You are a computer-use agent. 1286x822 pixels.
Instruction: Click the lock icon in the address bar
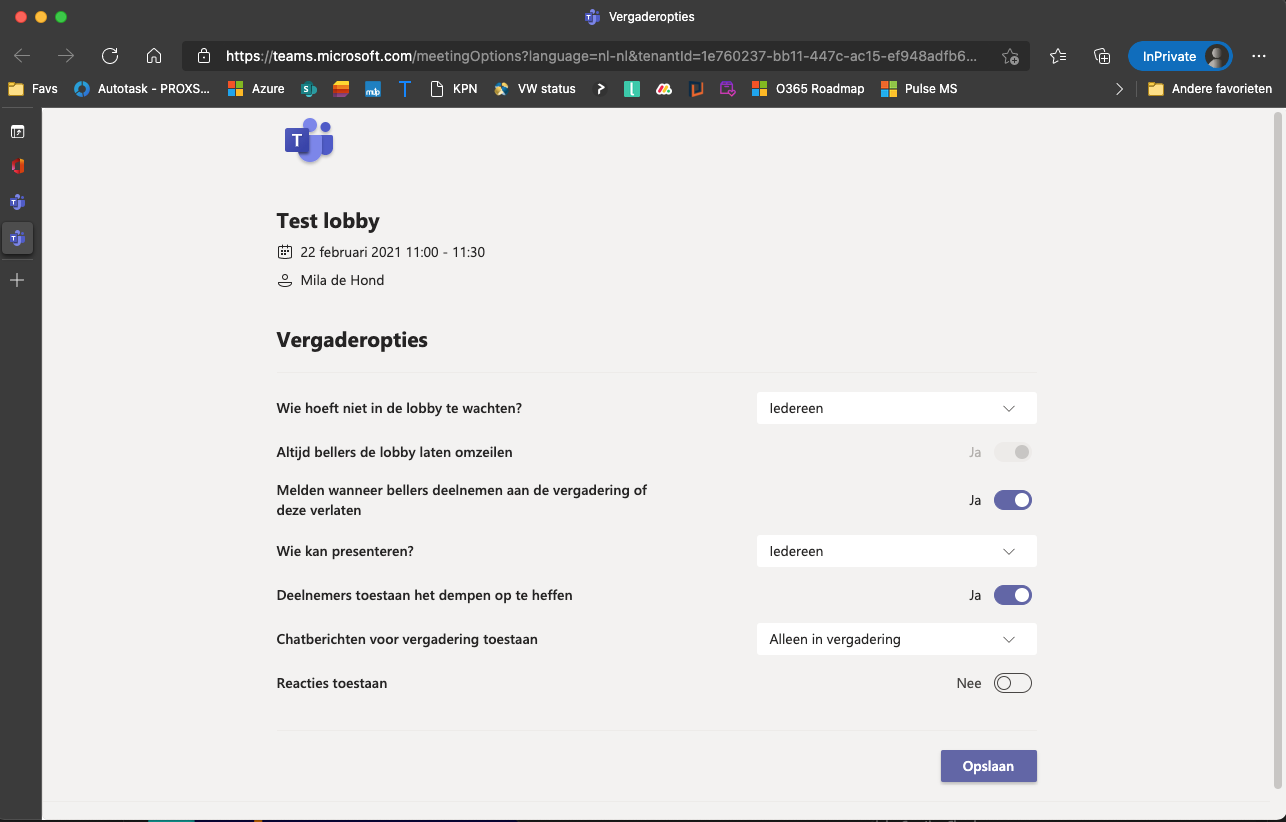[204, 56]
